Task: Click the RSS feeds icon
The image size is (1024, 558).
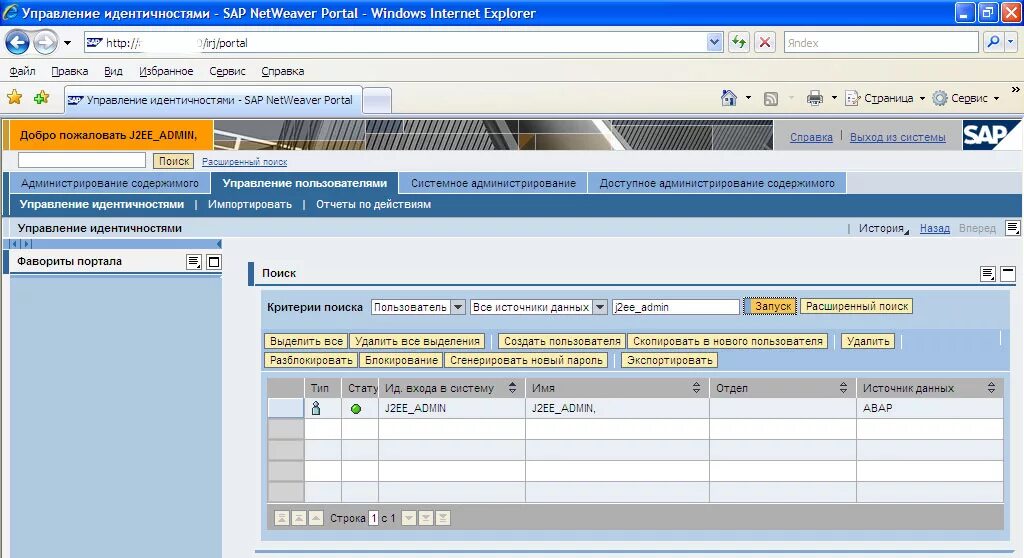Action: coord(771,99)
